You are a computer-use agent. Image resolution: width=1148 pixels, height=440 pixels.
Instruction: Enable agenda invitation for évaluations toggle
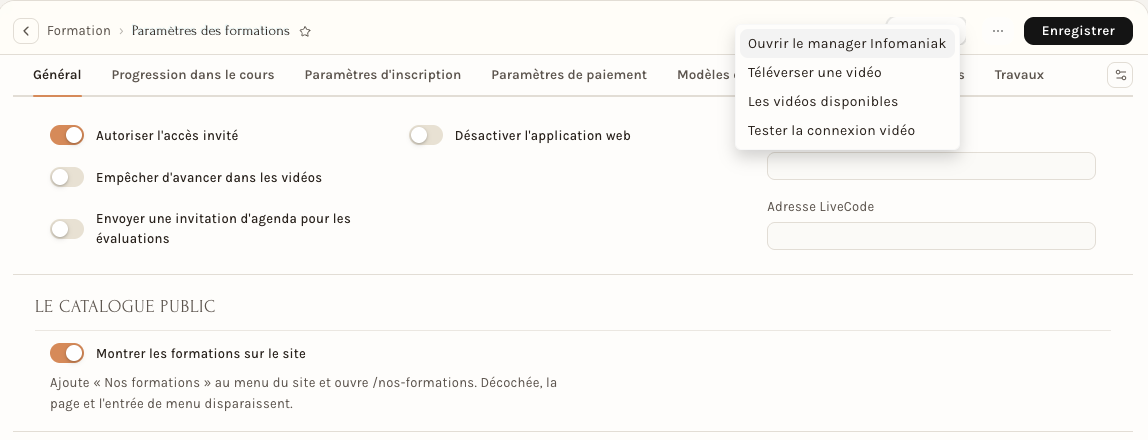pyautogui.click(x=67, y=229)
